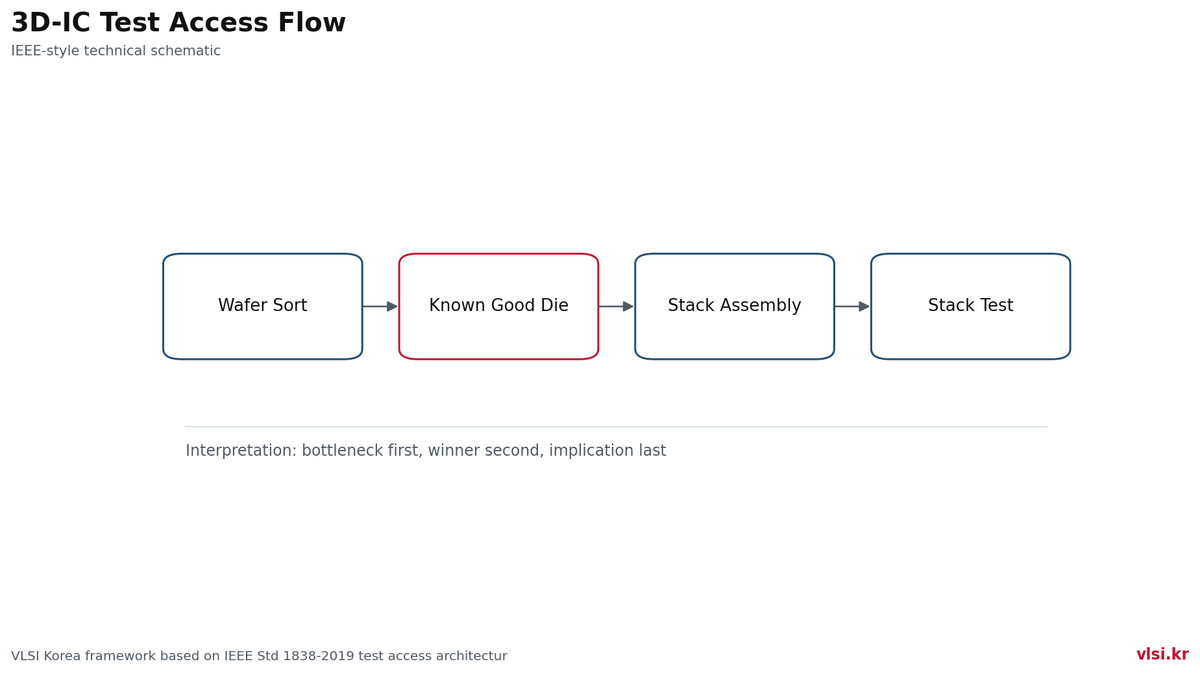1200x674 pixels.
Task: Click the horizontal divider line above the Interpretation text
Action: coord(616,426)
